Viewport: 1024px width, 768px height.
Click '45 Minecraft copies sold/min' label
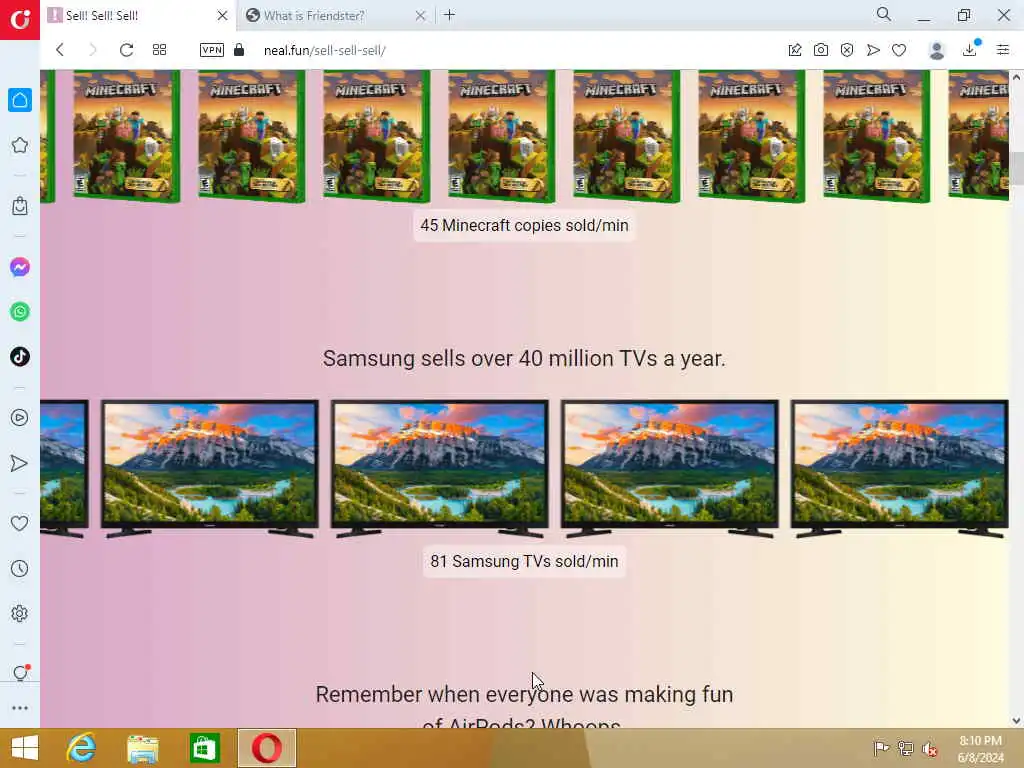524,225
